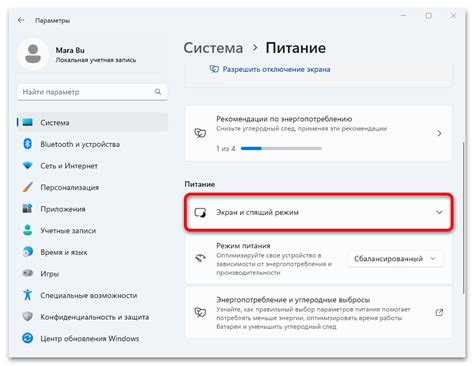
Task: Select Приложения in the sidebar
Action: [x=92, y=209]
